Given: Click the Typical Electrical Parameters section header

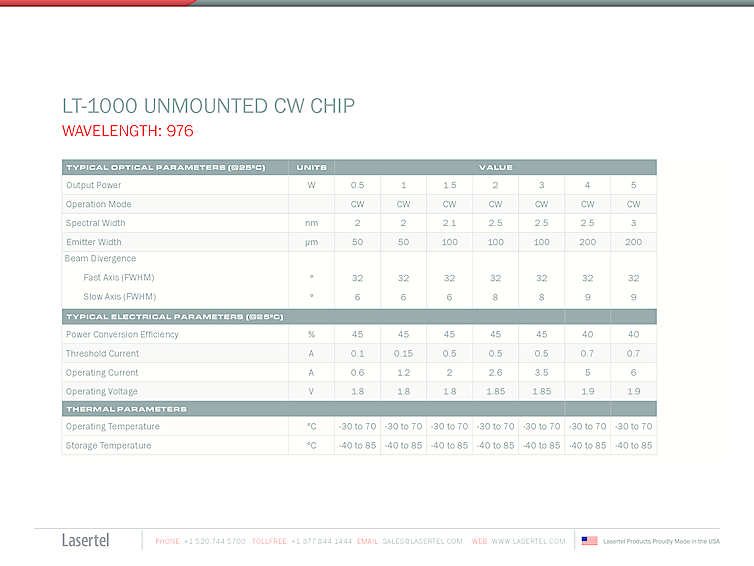Looking at the screenshot, I should click(x=174, y=316).
